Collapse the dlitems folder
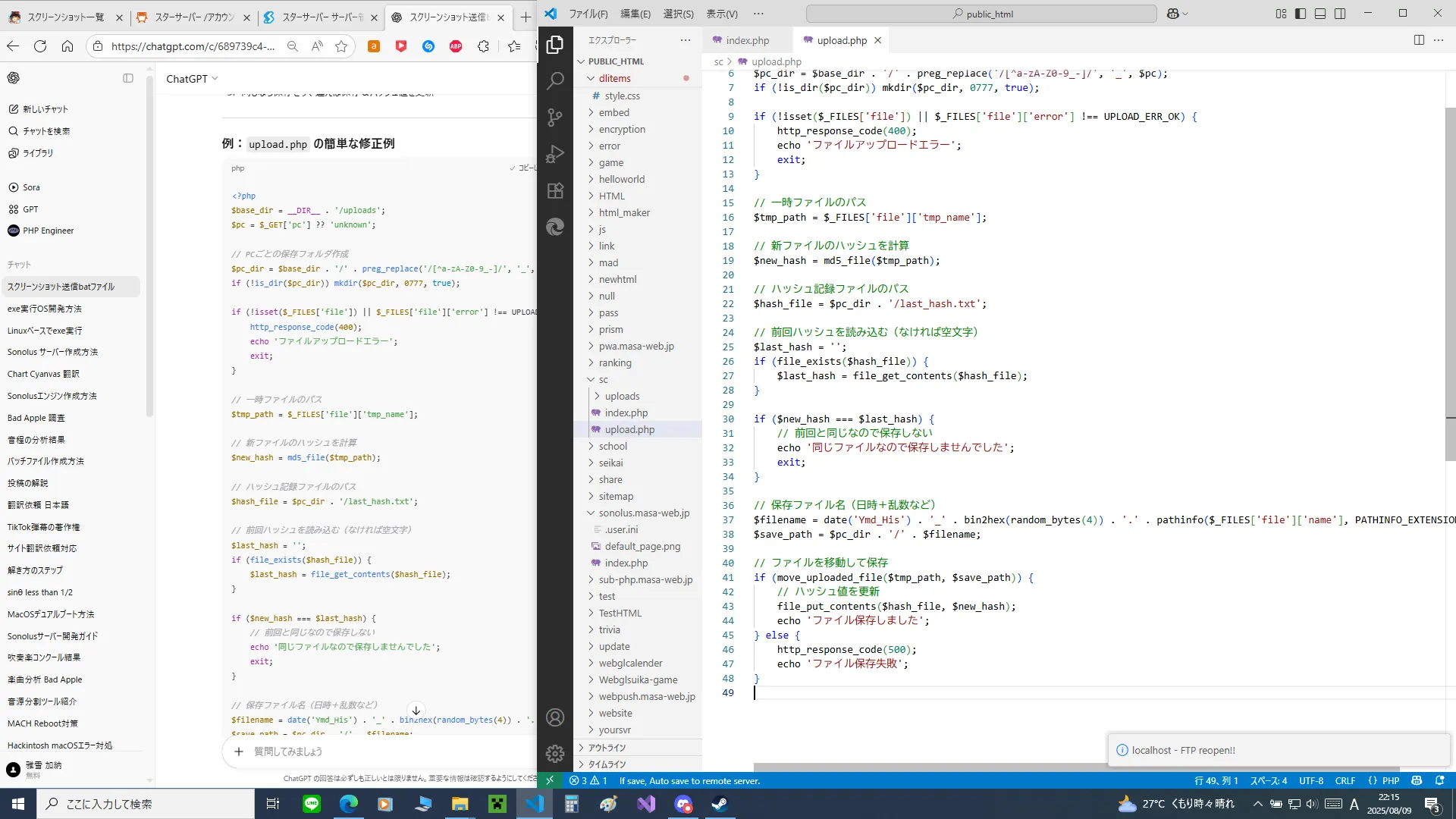The image size is (1456, 819). pyautogui.click(x=614, y=78)
